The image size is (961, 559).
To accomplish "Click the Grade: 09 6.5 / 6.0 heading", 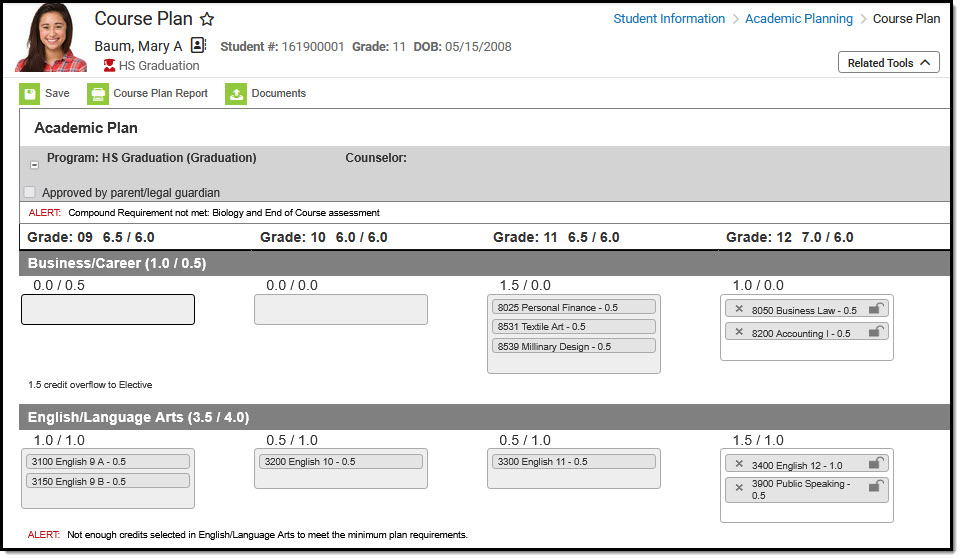I will (x=91, y=237).
